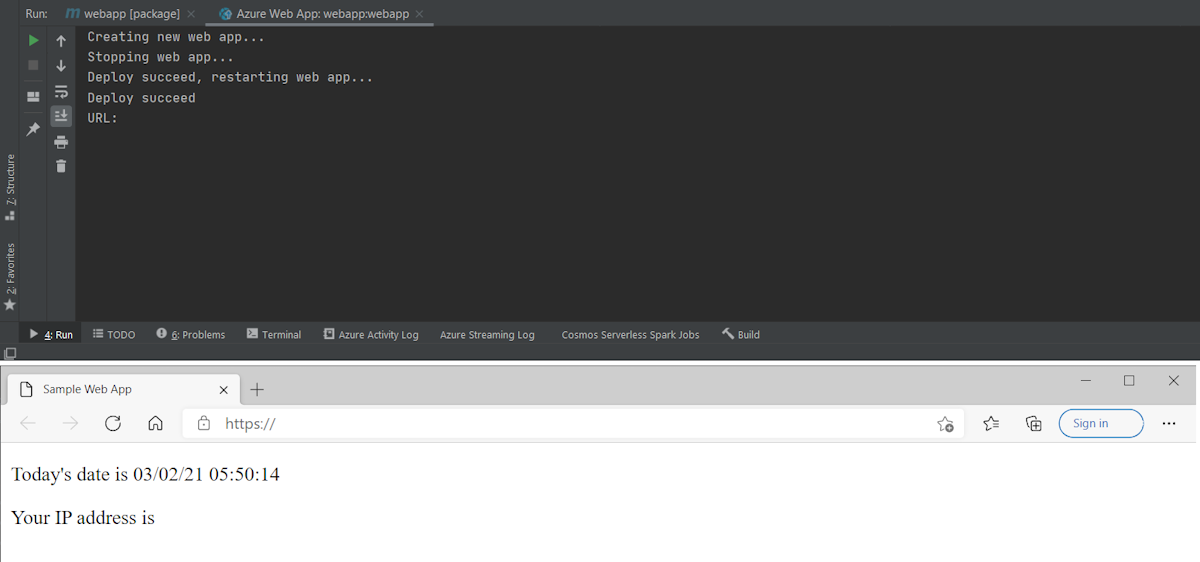This screenshot has height=562, width=1200.
Task: Open the Favorites side tool window
Action: click(10, 275)
